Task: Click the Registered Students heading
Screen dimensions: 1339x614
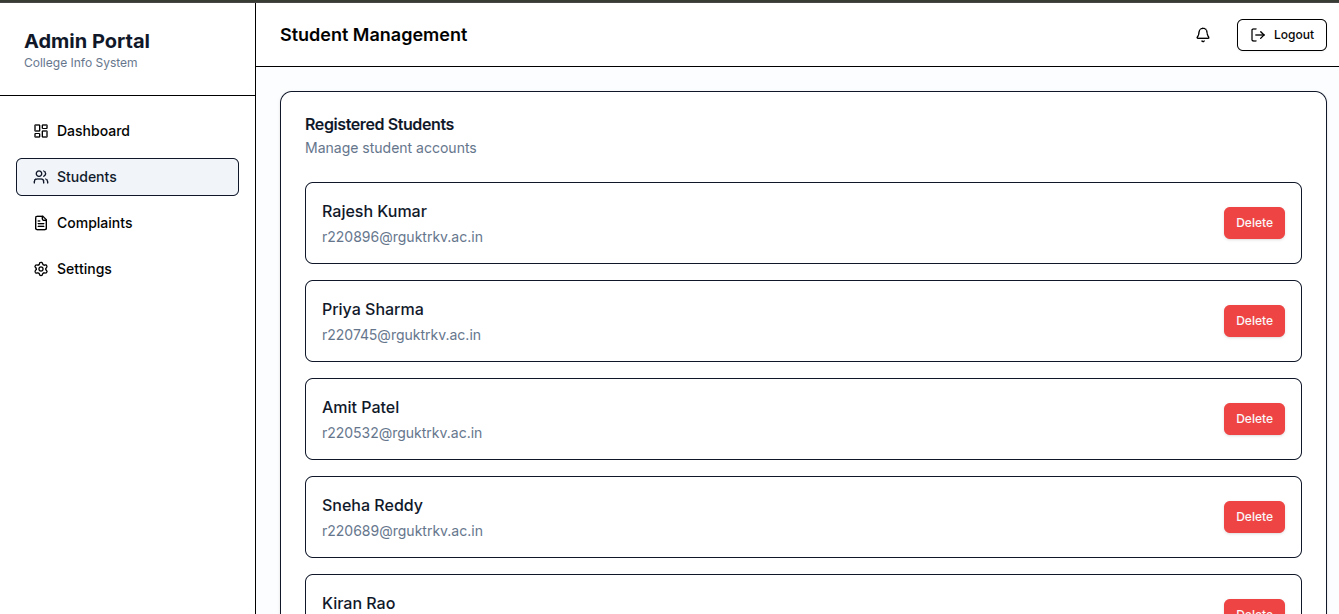Action: tap(379, 124)
